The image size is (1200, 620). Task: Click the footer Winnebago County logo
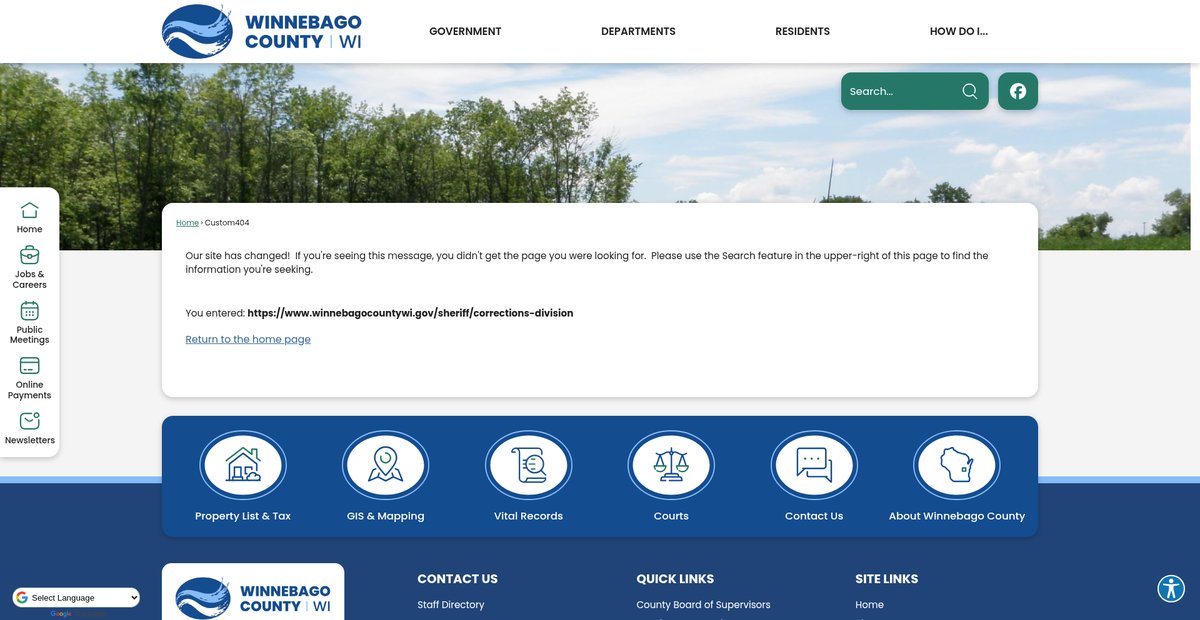(x=253, y=596)
